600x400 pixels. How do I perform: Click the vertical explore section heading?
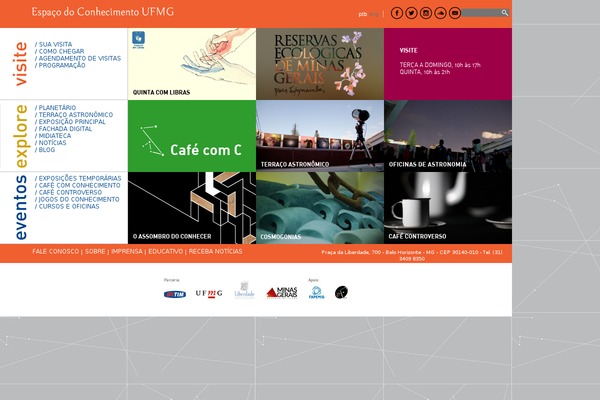pos(21,136)
